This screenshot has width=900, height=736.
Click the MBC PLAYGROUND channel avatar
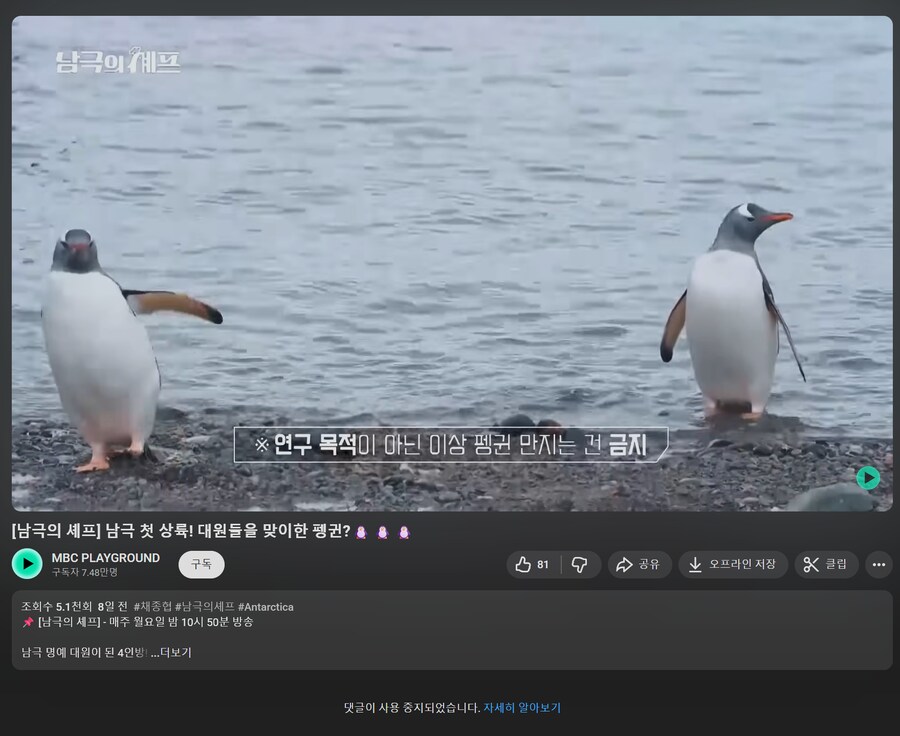coord(26,564)
